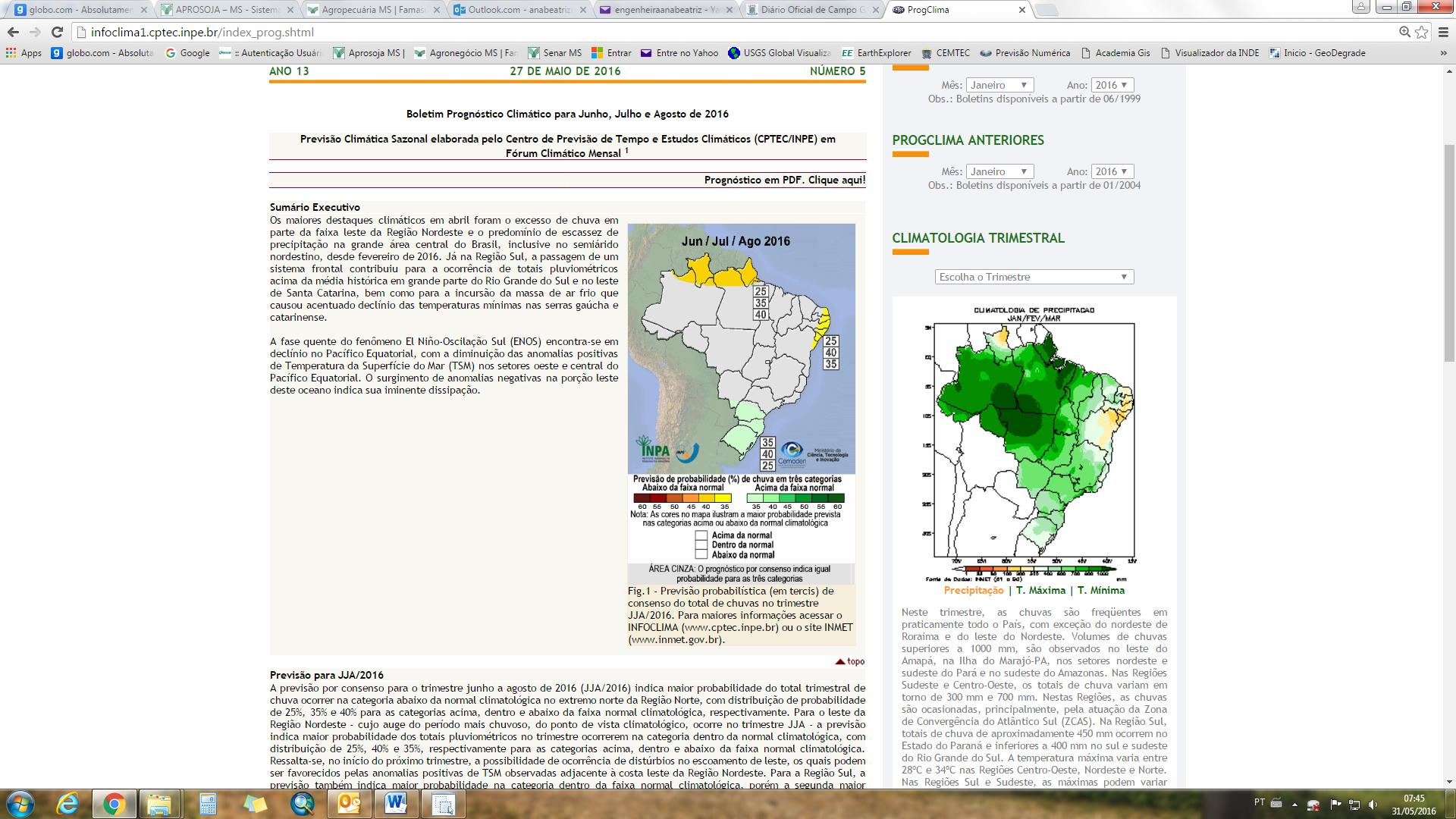Open Microsoft Word from the taskbar
Viewport: 1456px width, 819px height.
pos(396,804)
